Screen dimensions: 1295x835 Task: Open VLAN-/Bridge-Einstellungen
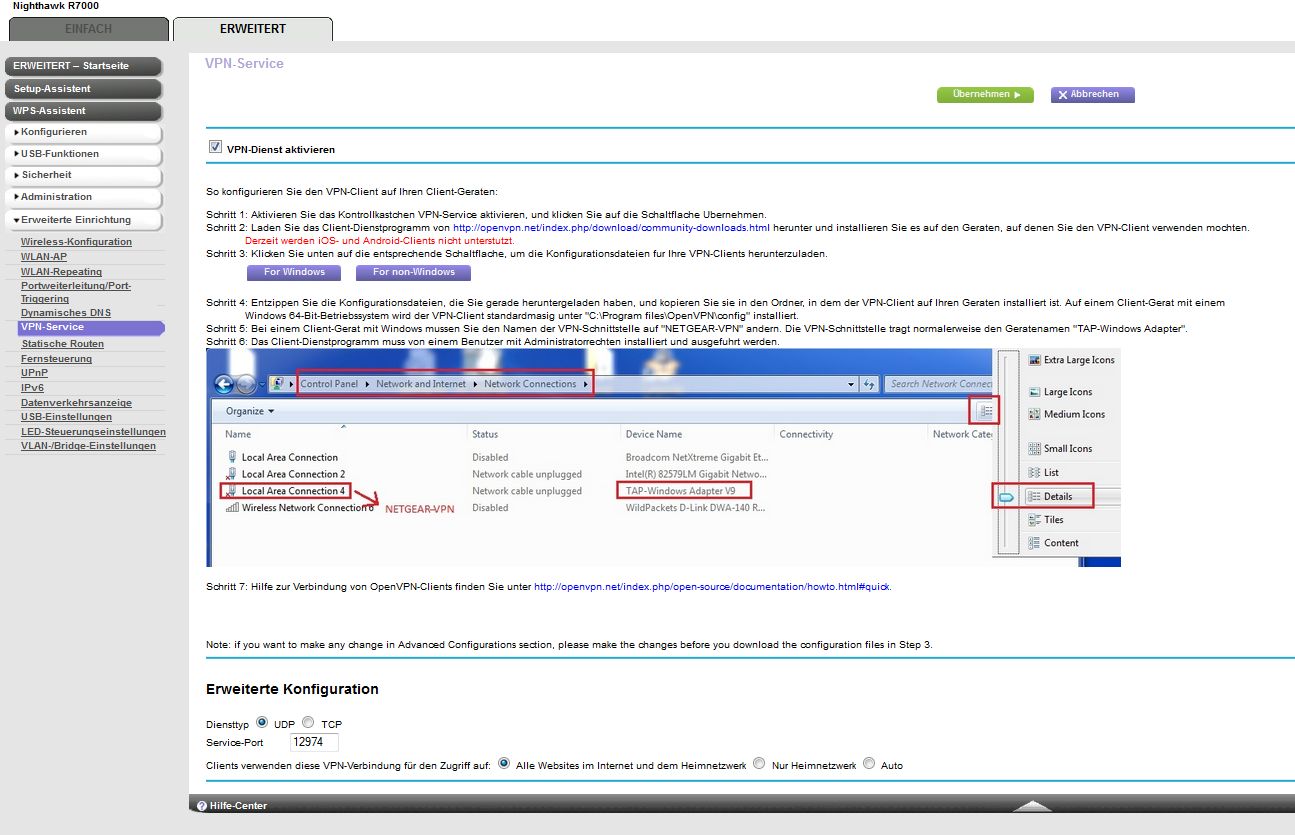(89, 446)
